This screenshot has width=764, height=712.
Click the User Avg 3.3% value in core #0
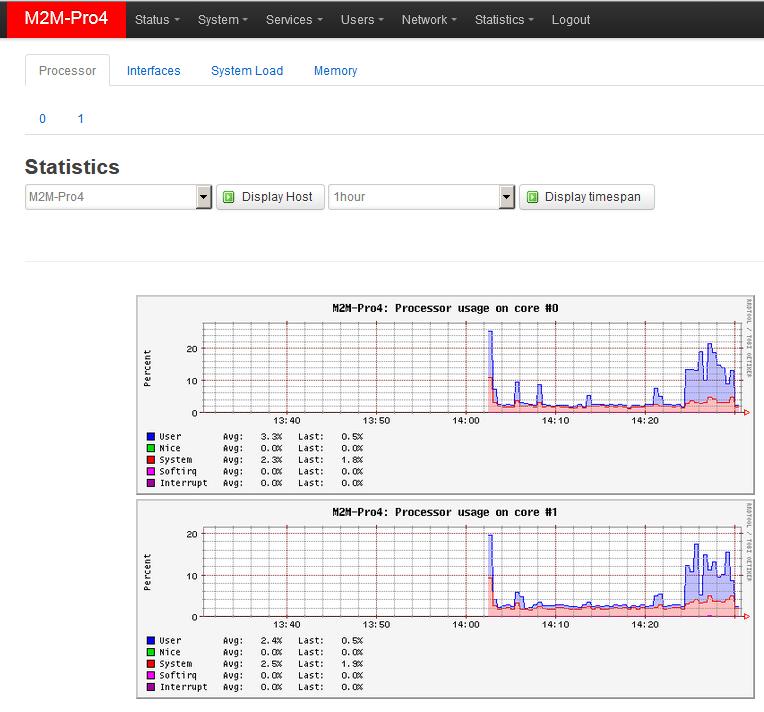tap(271, 436)
